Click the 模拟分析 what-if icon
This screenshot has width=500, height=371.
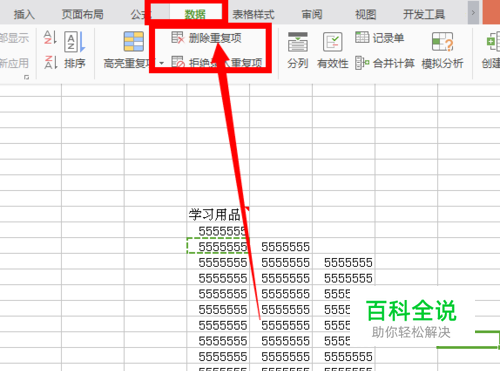(443, 42)
